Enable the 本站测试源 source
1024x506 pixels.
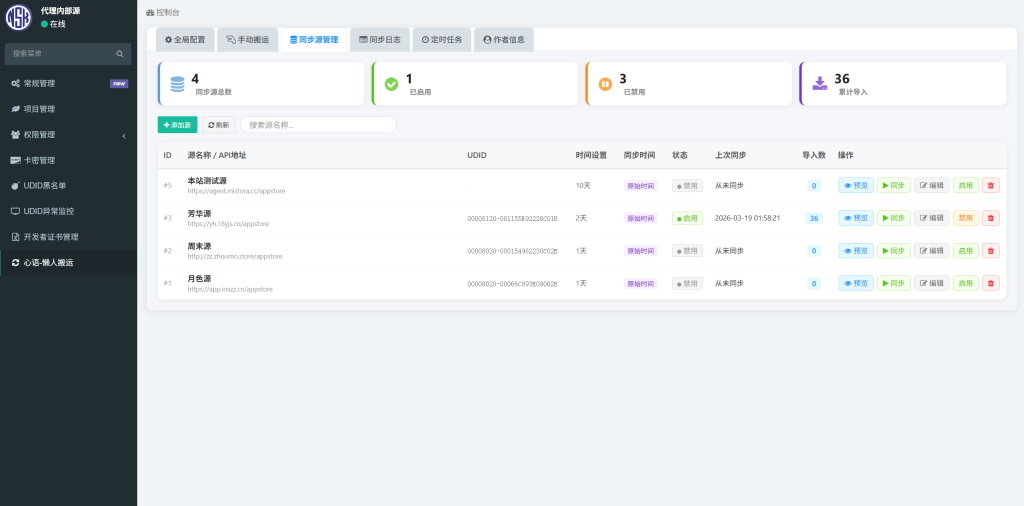[965, 185]
